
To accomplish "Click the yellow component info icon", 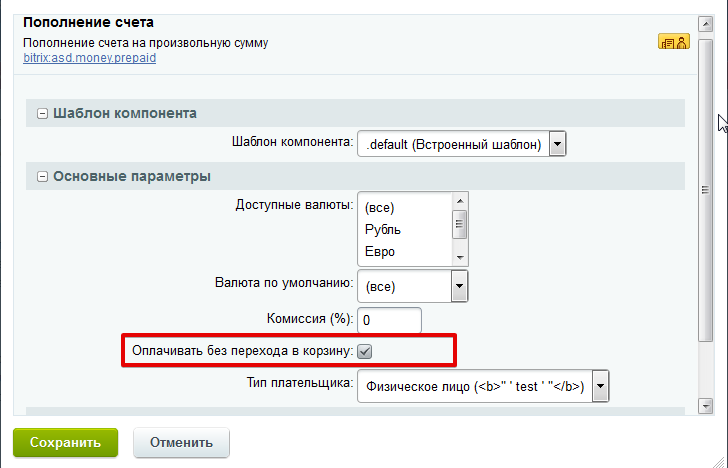I will 674,42.
